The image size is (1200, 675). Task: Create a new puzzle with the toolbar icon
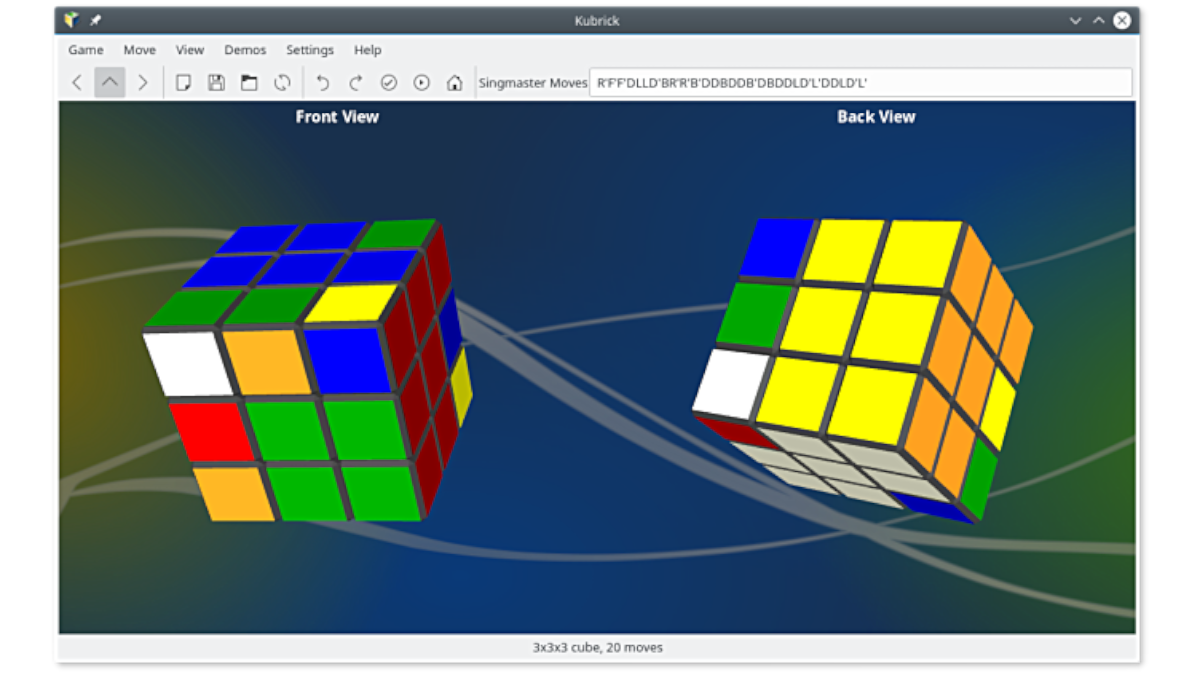183,82
